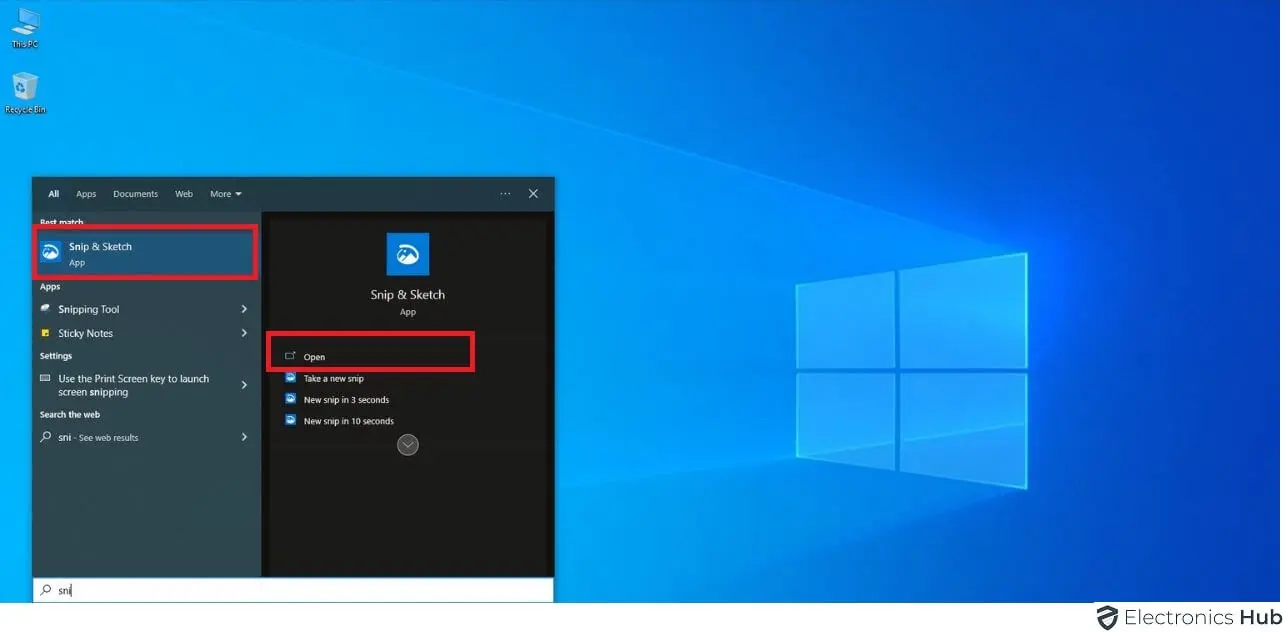Switch to the Documents search tab
Screen dimensions: 1283x632
tap(135, 194)
